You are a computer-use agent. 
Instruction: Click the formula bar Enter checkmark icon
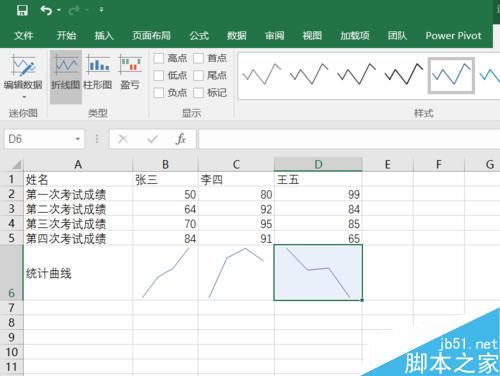[152, 139]
